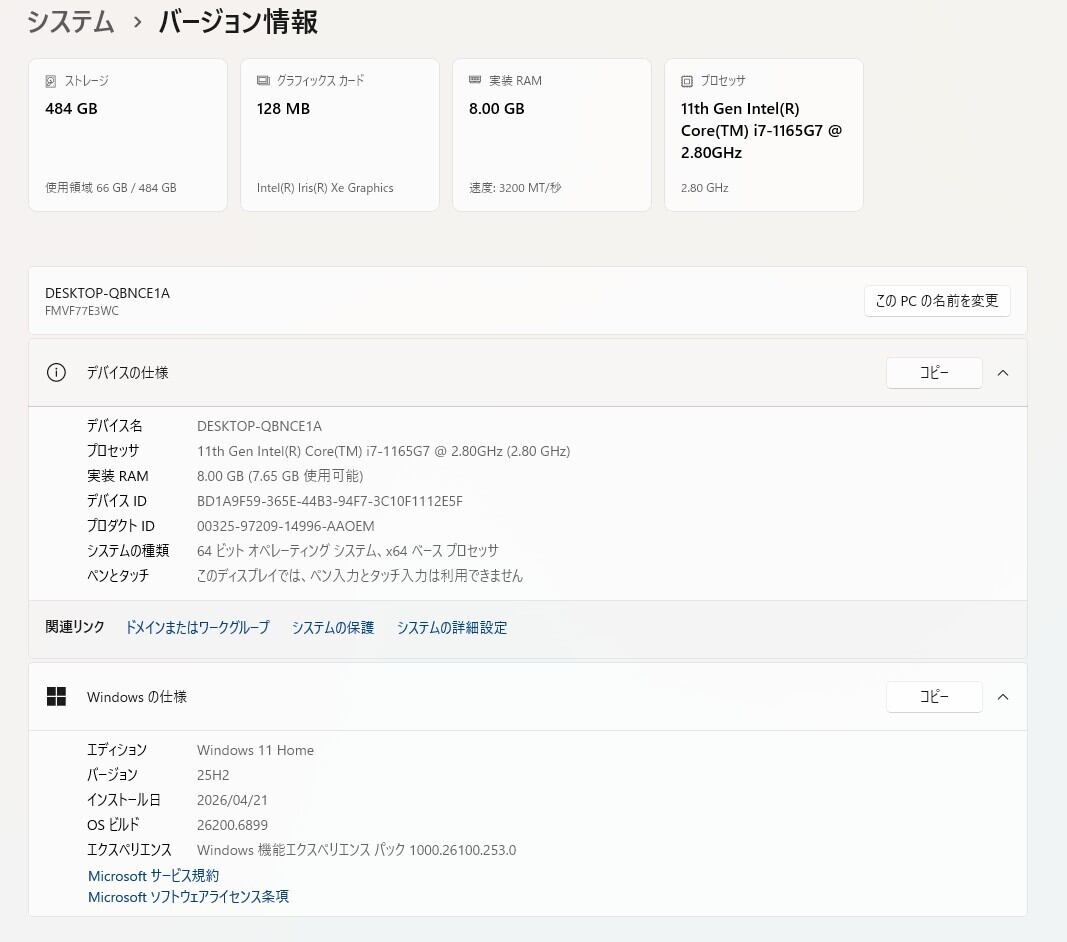The height and width of the screenshot is (942, 1067).
Task: Click Intel(R) Iris(R) Xe Graphics text
Action: point(325,188)
